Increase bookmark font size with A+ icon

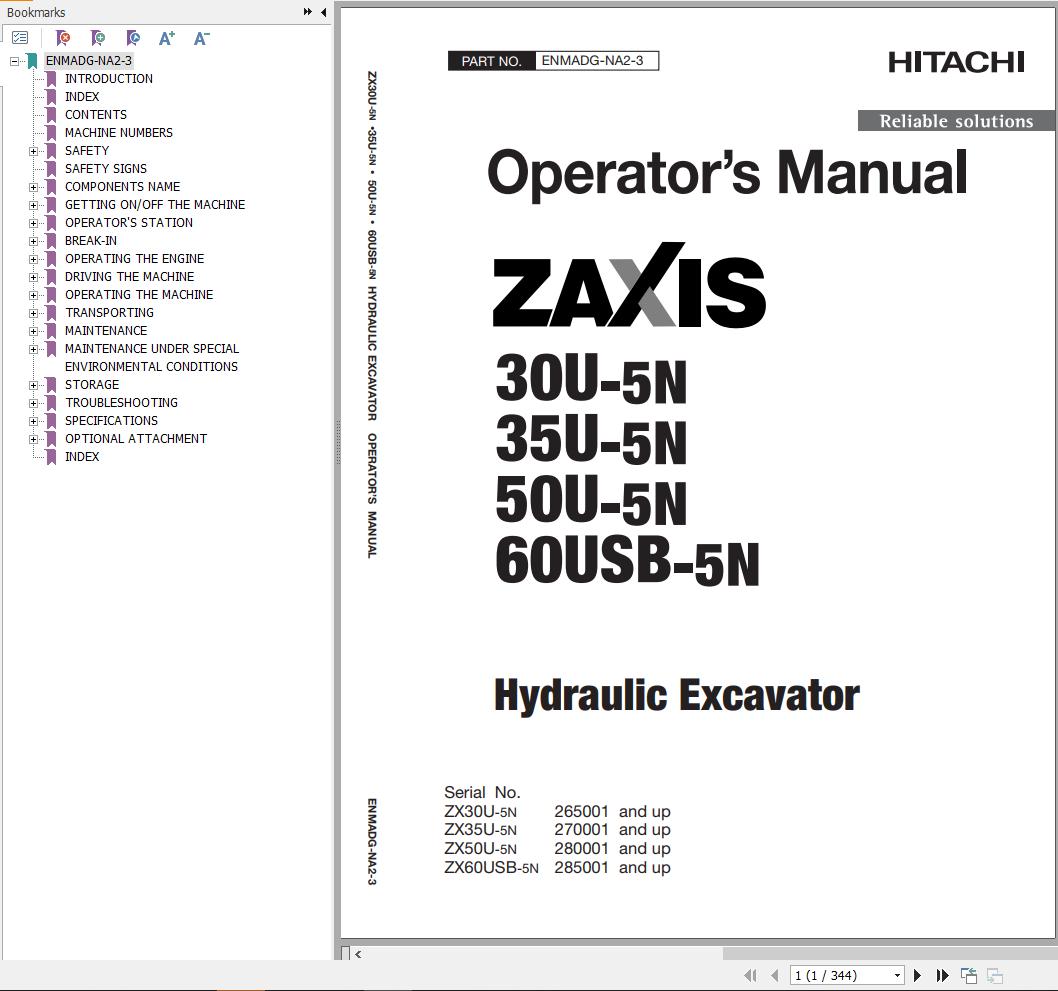(x=167, y=38)
